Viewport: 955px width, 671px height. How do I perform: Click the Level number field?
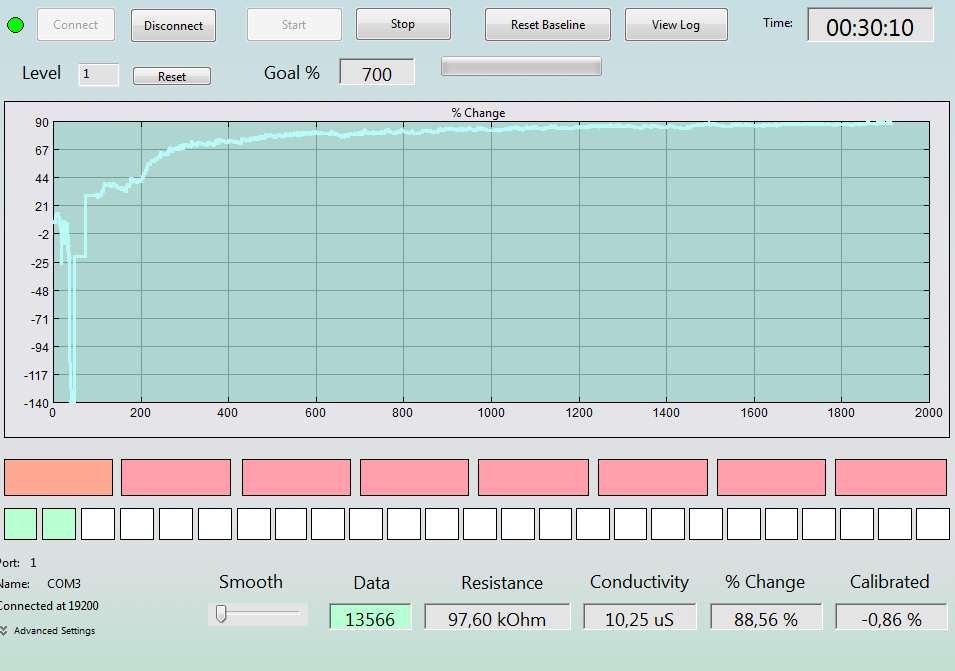(98, 74)
